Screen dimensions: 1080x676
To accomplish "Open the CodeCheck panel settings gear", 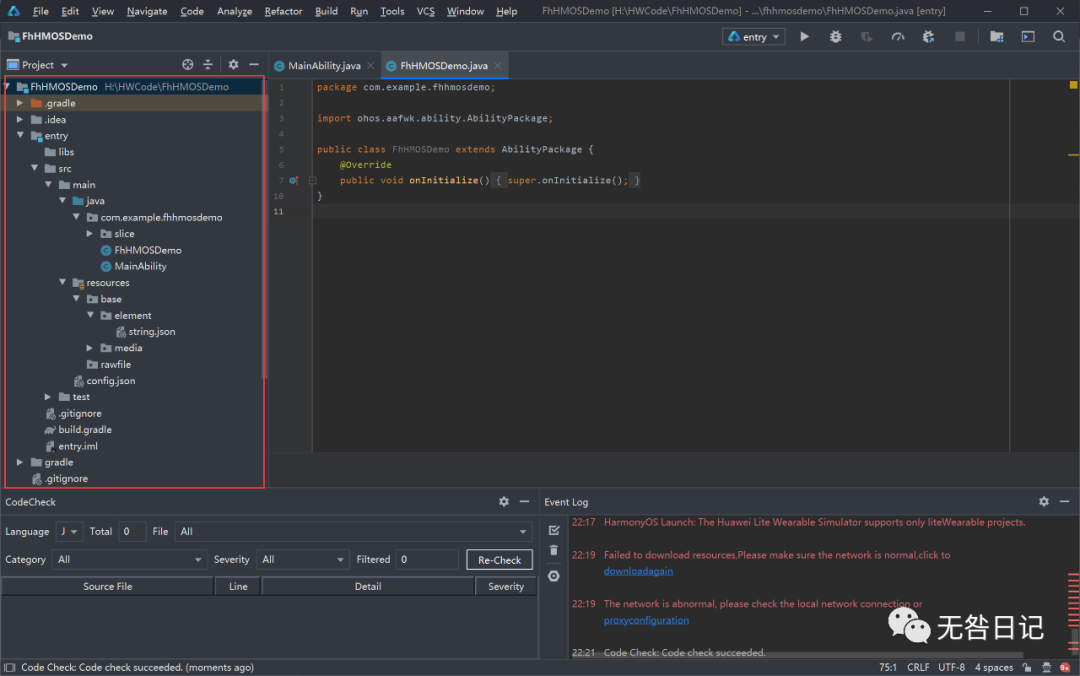I will click(x=504, y=502).
